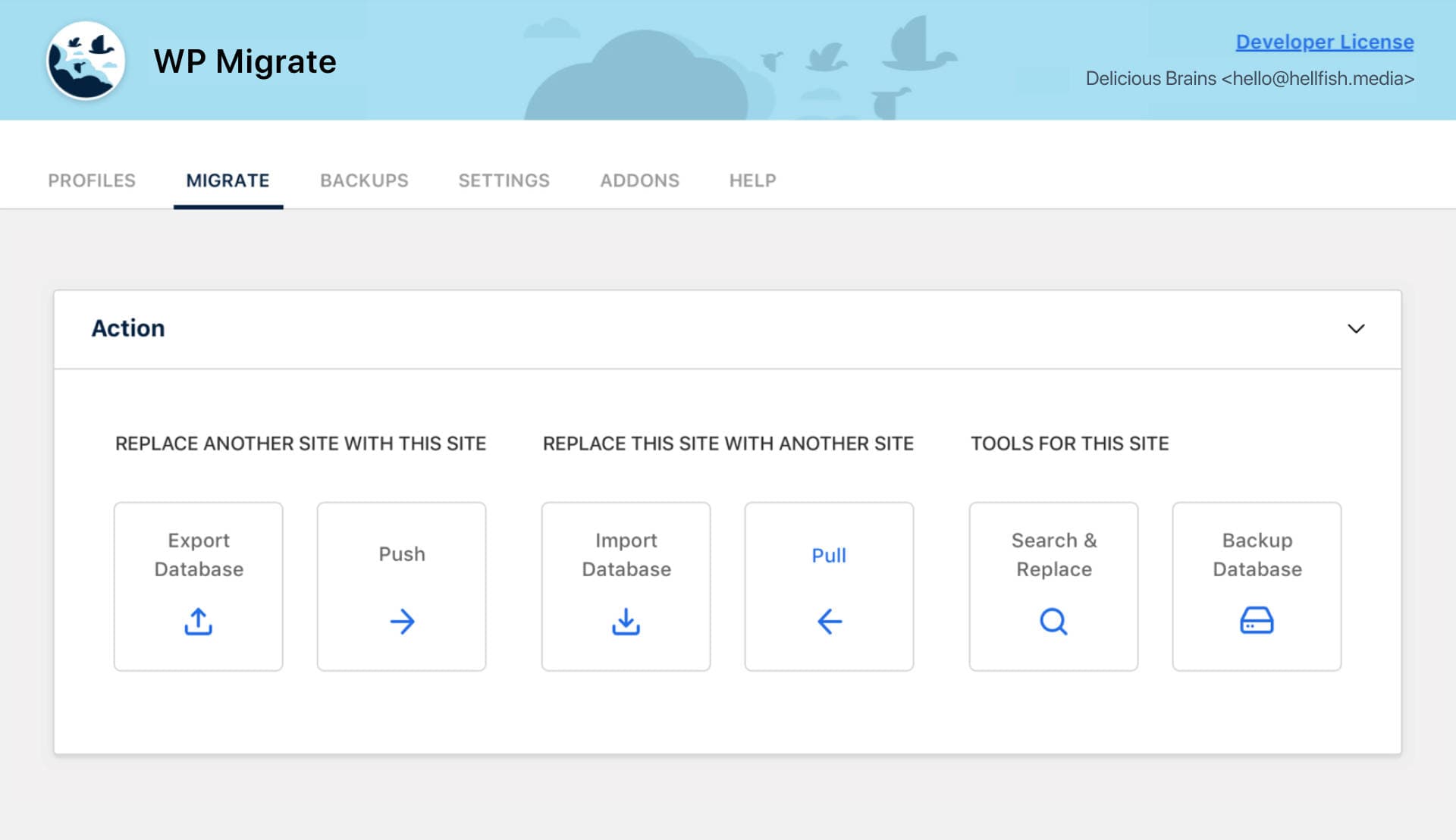
Task: Click 'Replace this site with another site' heading
Action: click(728, 444)
